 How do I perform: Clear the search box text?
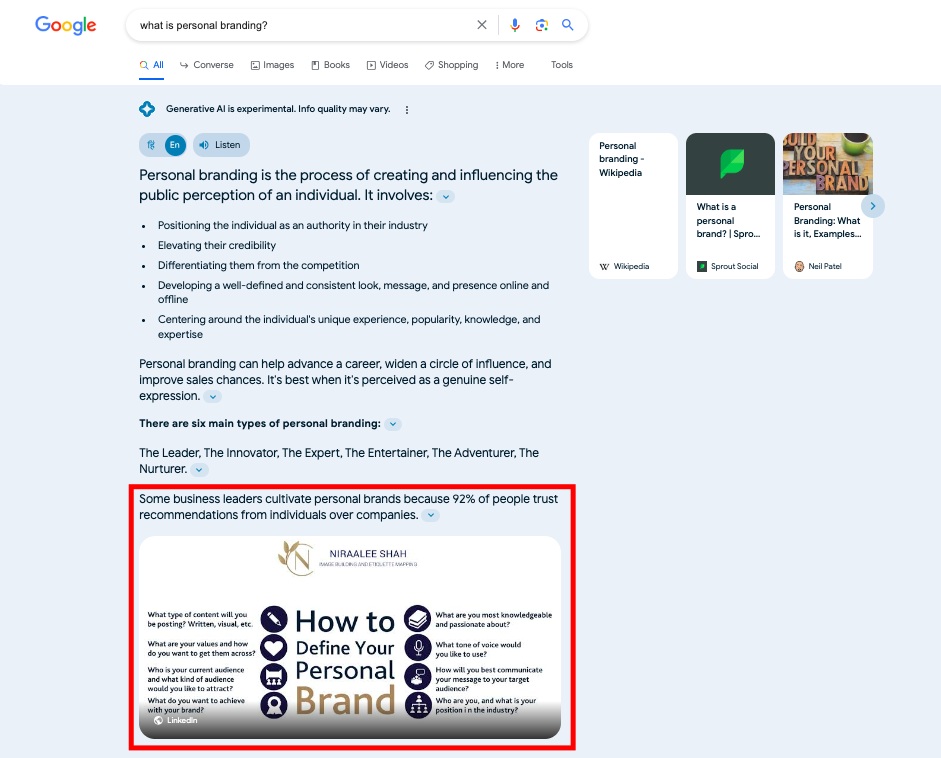[482, 25]
